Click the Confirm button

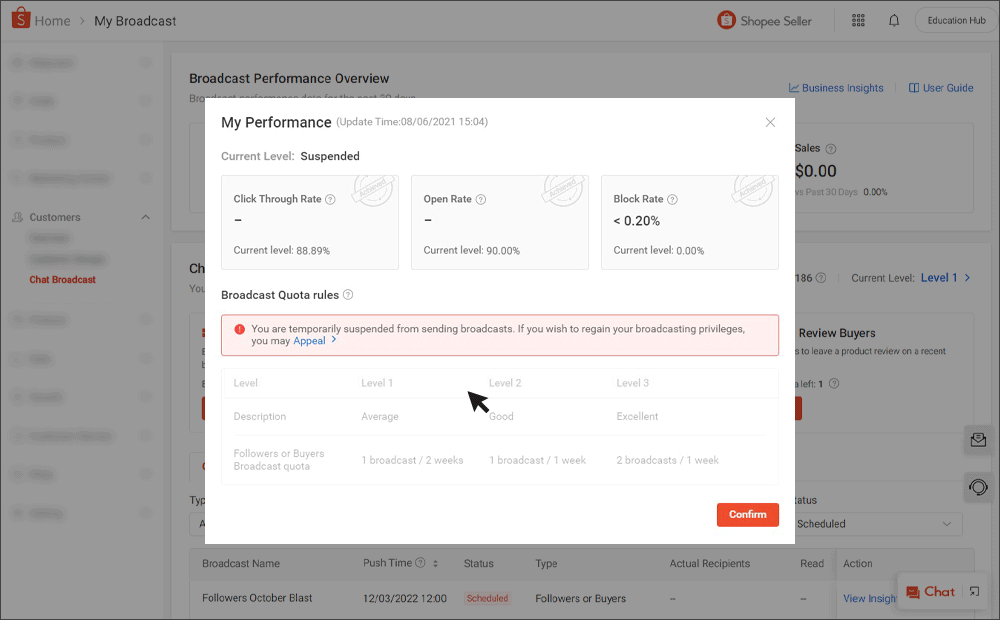click(747, 514)
